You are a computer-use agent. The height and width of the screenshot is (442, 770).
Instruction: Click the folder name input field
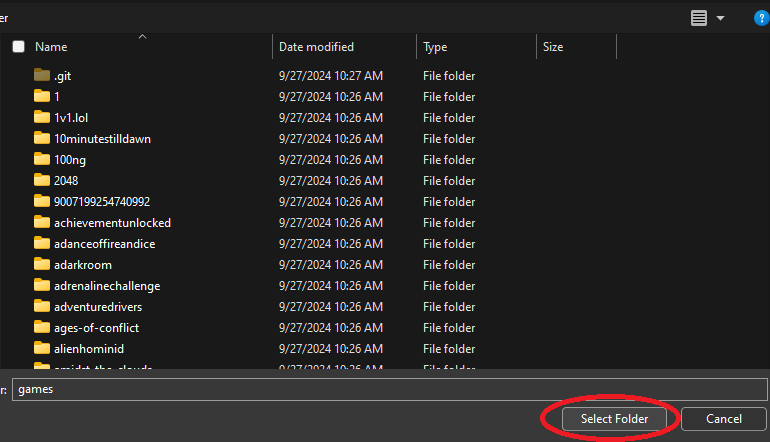[390, 390]
